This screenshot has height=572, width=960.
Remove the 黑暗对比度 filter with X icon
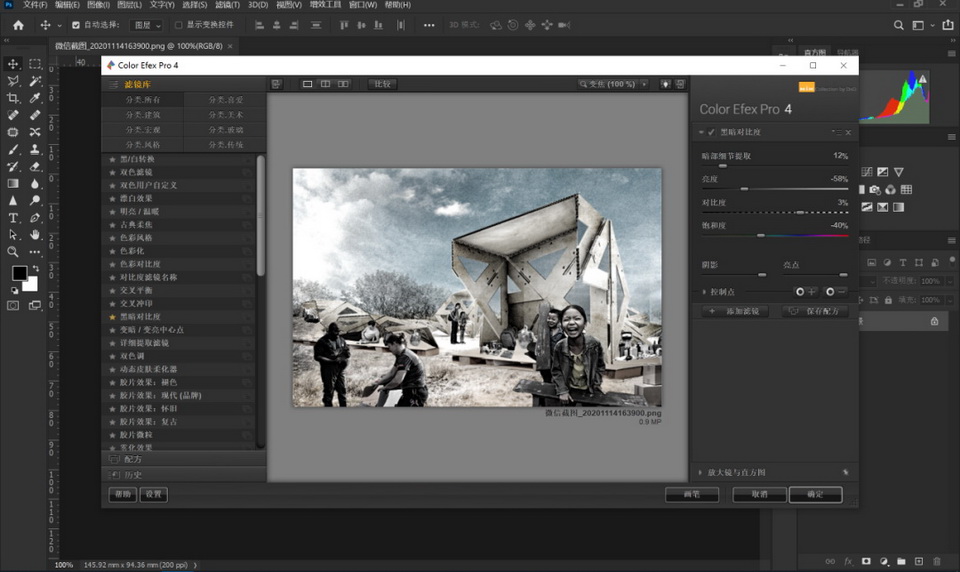click(848, 132)
